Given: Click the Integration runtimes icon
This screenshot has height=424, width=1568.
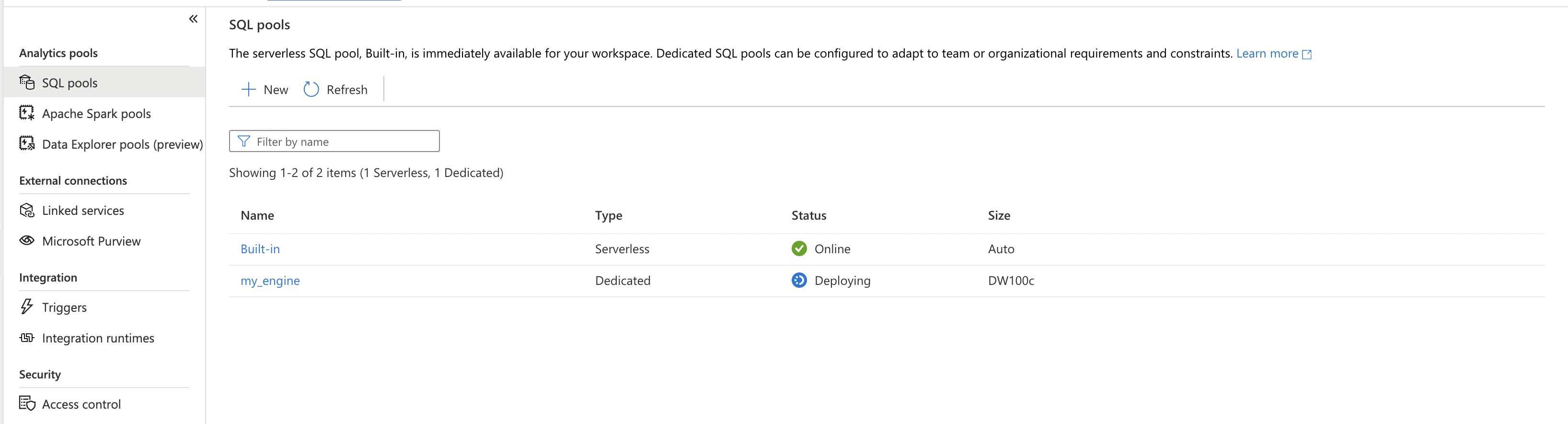Looking at the screenshot, I should click(x=27, y=338).
